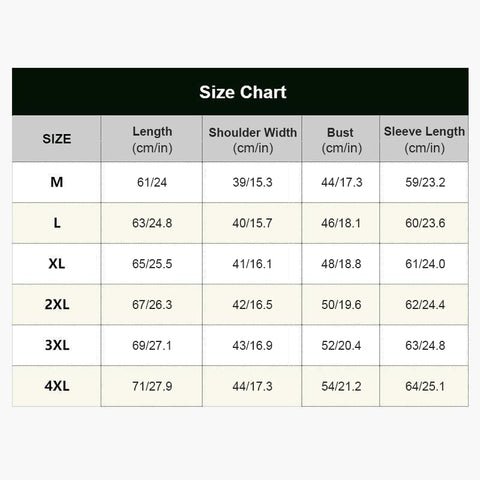Select the 4XL size row label
This screenshot has height=480, width=480.
56,386
